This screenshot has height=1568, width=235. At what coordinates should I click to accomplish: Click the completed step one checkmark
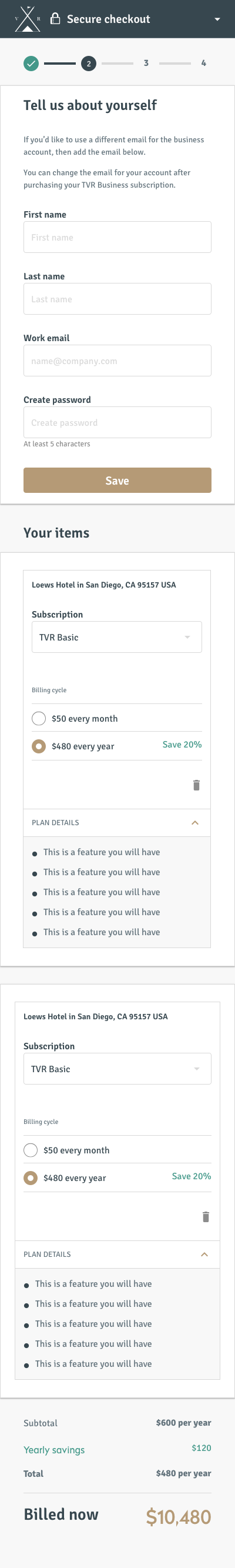point(31,64)
